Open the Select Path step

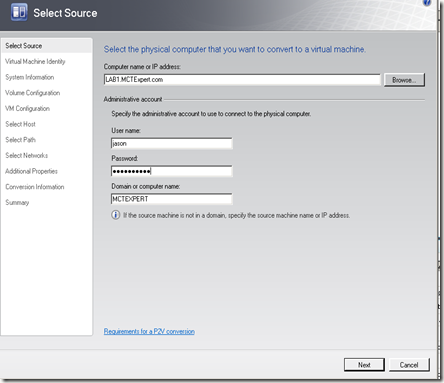coord(20,140)
